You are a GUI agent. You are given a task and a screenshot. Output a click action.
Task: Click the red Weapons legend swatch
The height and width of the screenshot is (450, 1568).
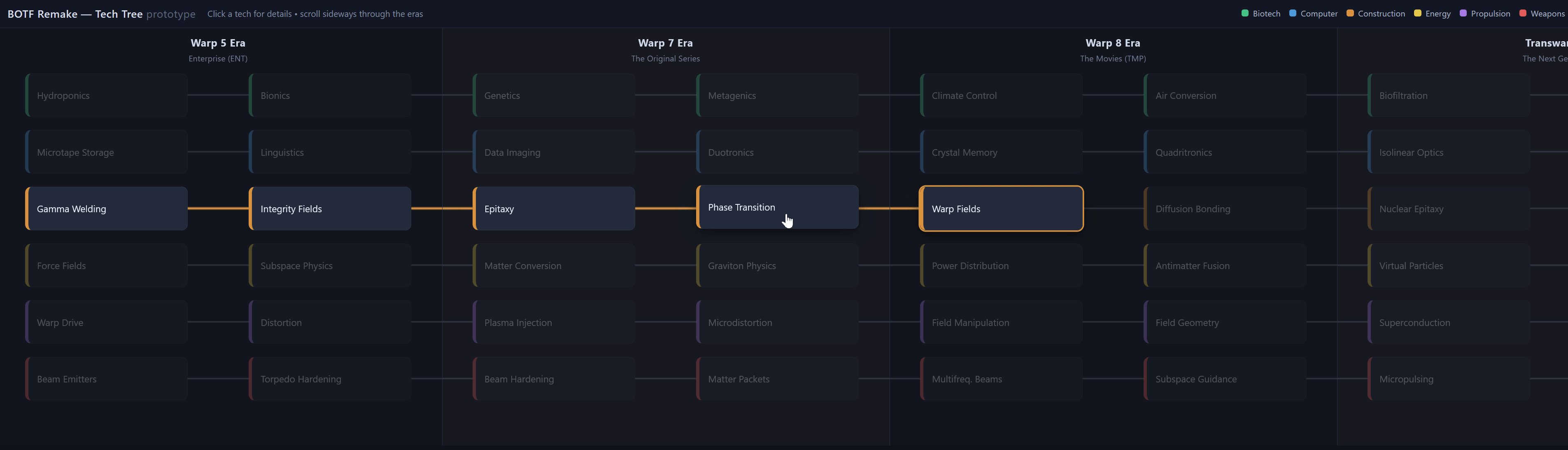click(x=1522, y=14)
